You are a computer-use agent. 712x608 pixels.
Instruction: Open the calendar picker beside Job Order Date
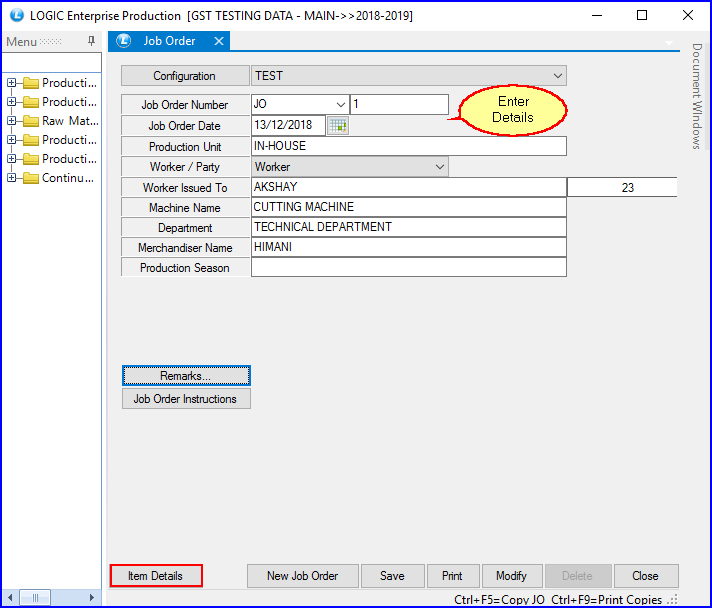coord(338,126)
